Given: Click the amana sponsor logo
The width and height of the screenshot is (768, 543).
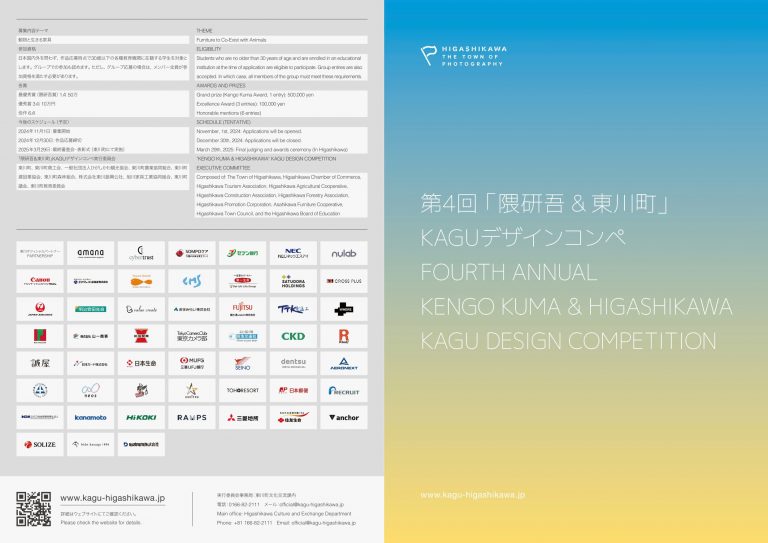Looking at the screenshot, I should [x=91, y=254].
